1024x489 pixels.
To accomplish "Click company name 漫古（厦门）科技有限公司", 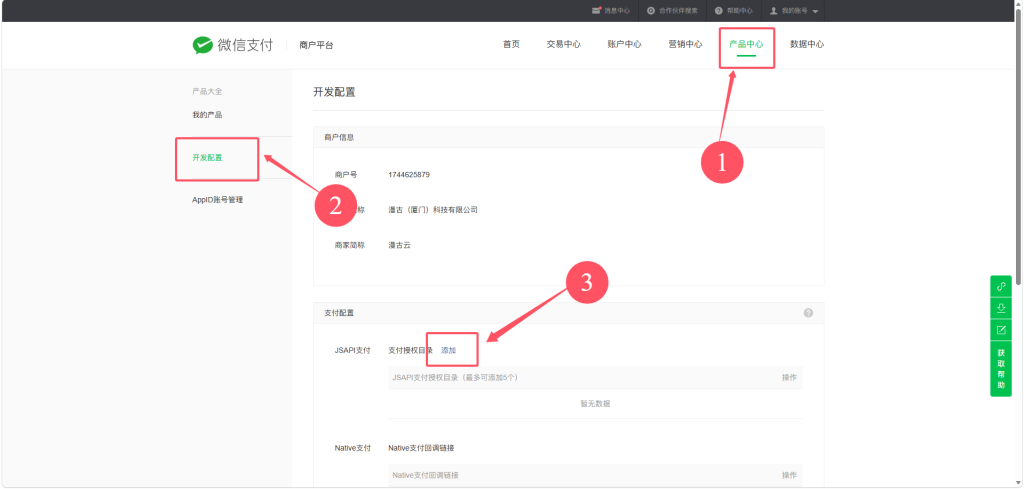I will tap(433, 210).
